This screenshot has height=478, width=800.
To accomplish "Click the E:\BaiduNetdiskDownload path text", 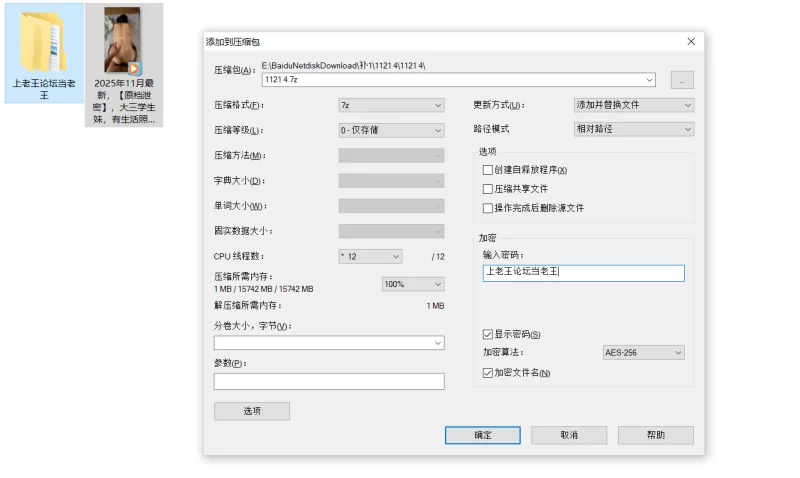I will coord(343,65).
